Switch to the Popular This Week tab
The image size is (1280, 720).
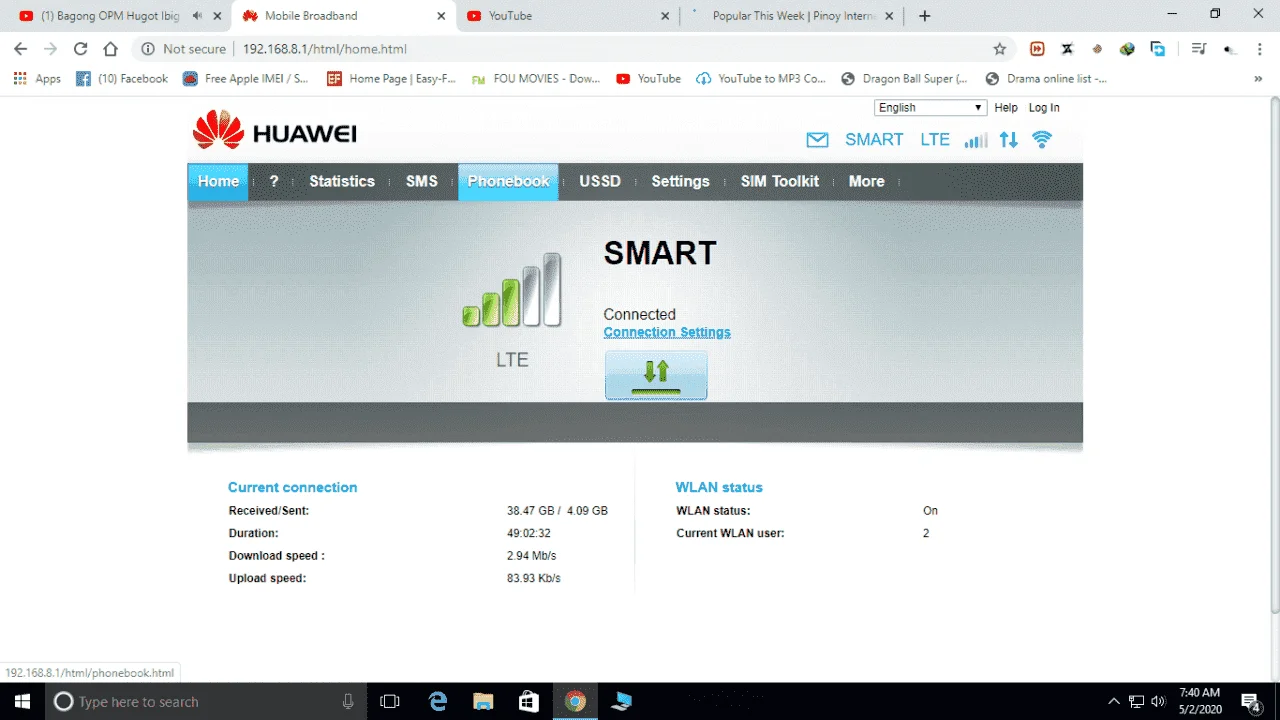(x=793, y=16)
